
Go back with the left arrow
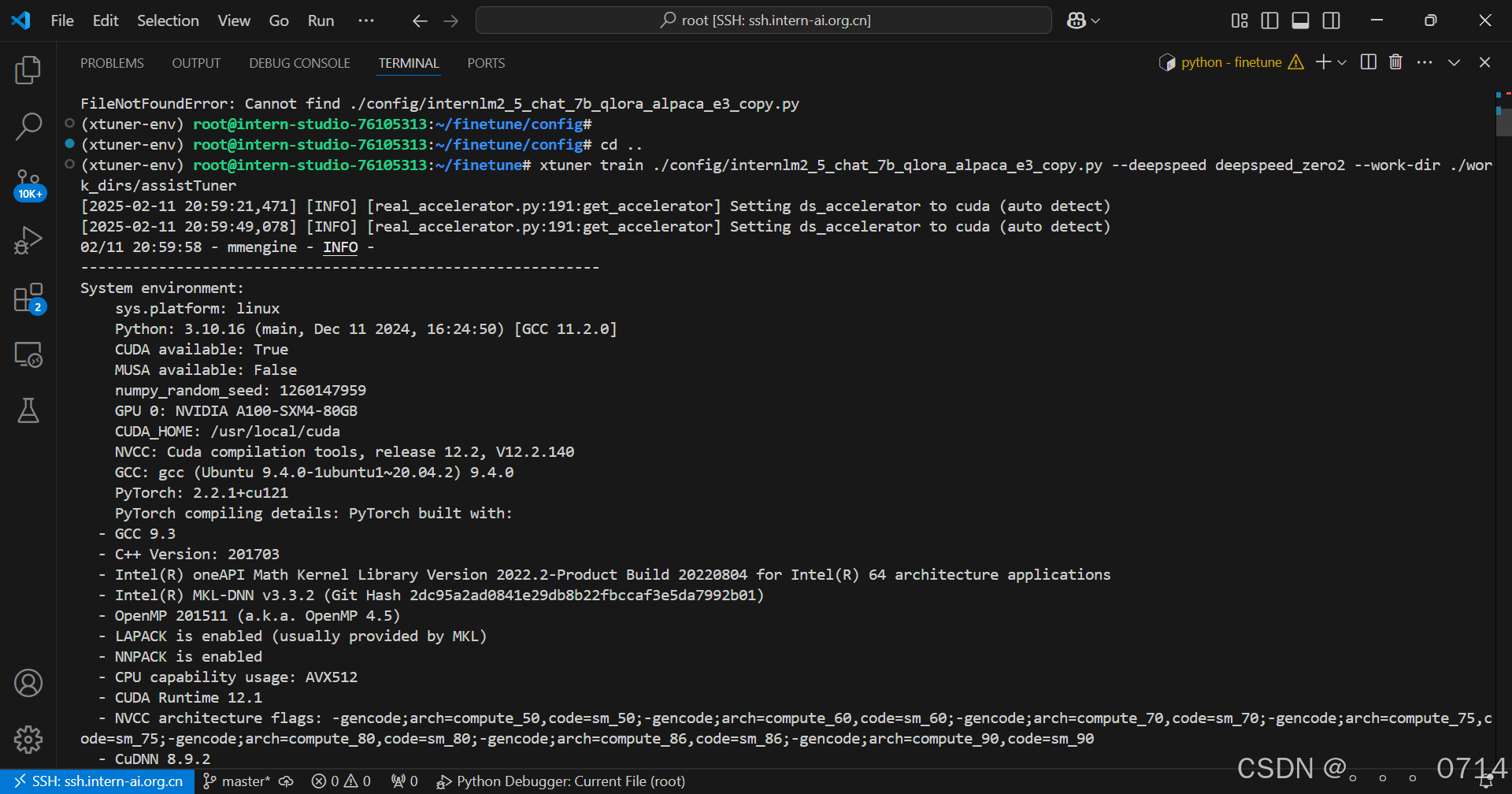coord(420,21)
